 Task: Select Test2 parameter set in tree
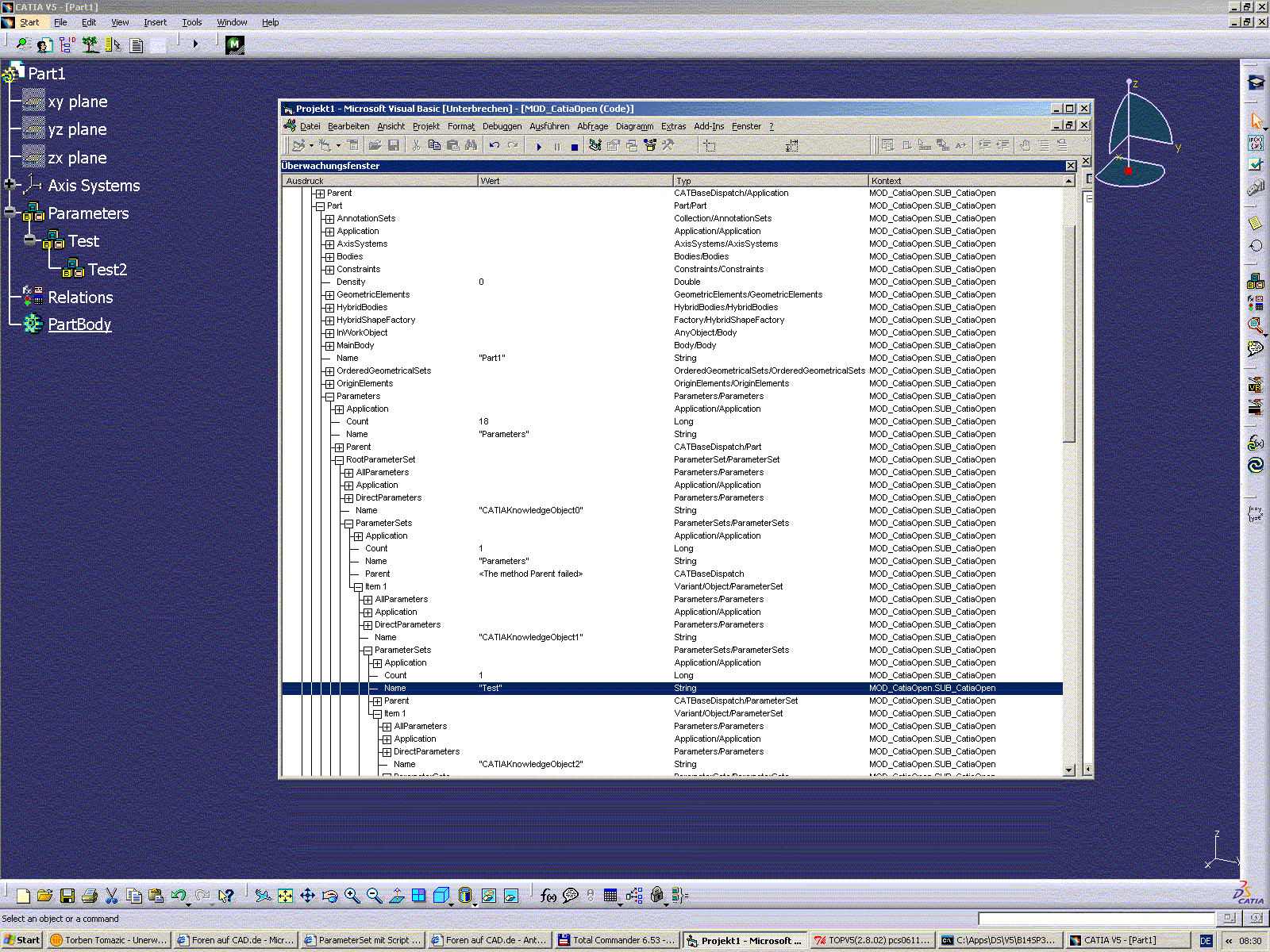click(x=107, y=269)
